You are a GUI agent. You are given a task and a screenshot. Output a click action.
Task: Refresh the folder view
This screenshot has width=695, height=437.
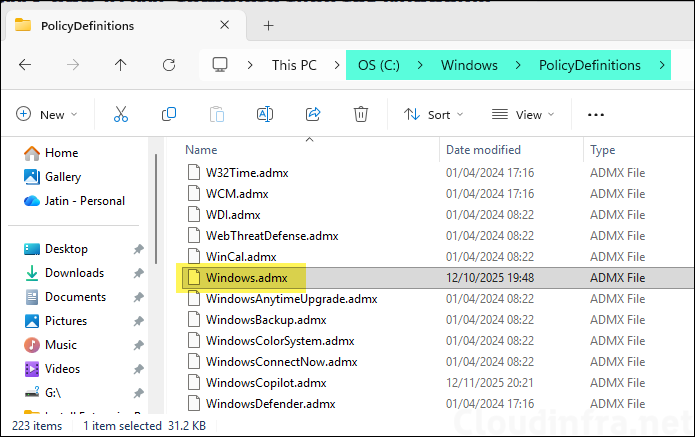(x=169, y=65)
